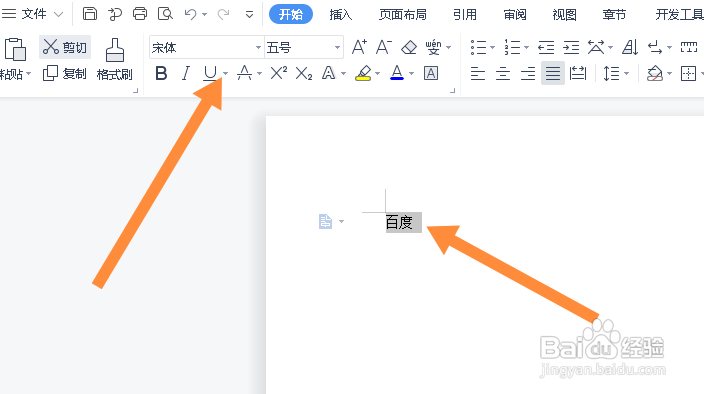The height and width of the screenshot is (394, 704).
Task: Increase font size with A+ icon
Action: (x=359, y=47)
